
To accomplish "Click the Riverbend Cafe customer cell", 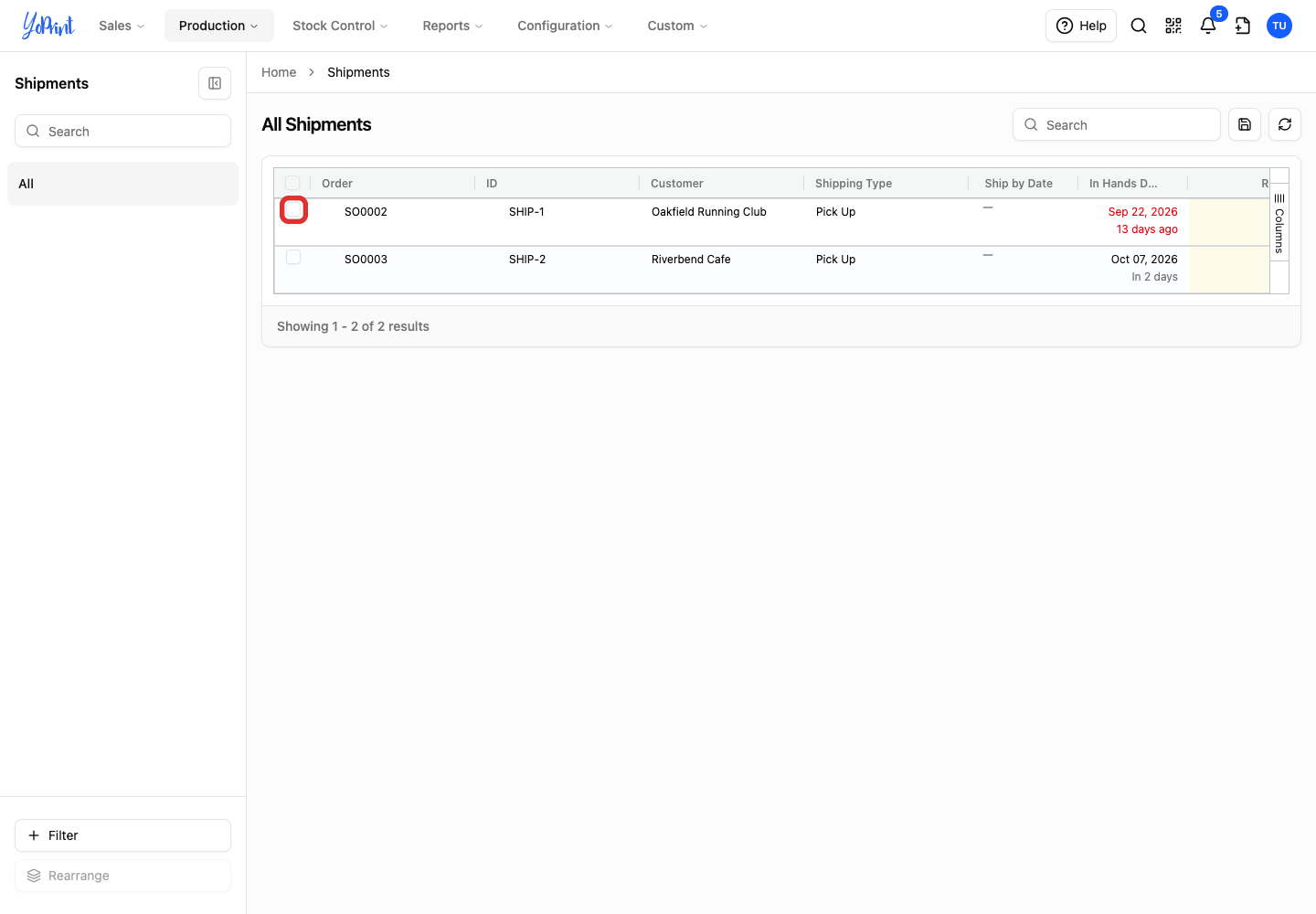I will click(x=691, y=259).
